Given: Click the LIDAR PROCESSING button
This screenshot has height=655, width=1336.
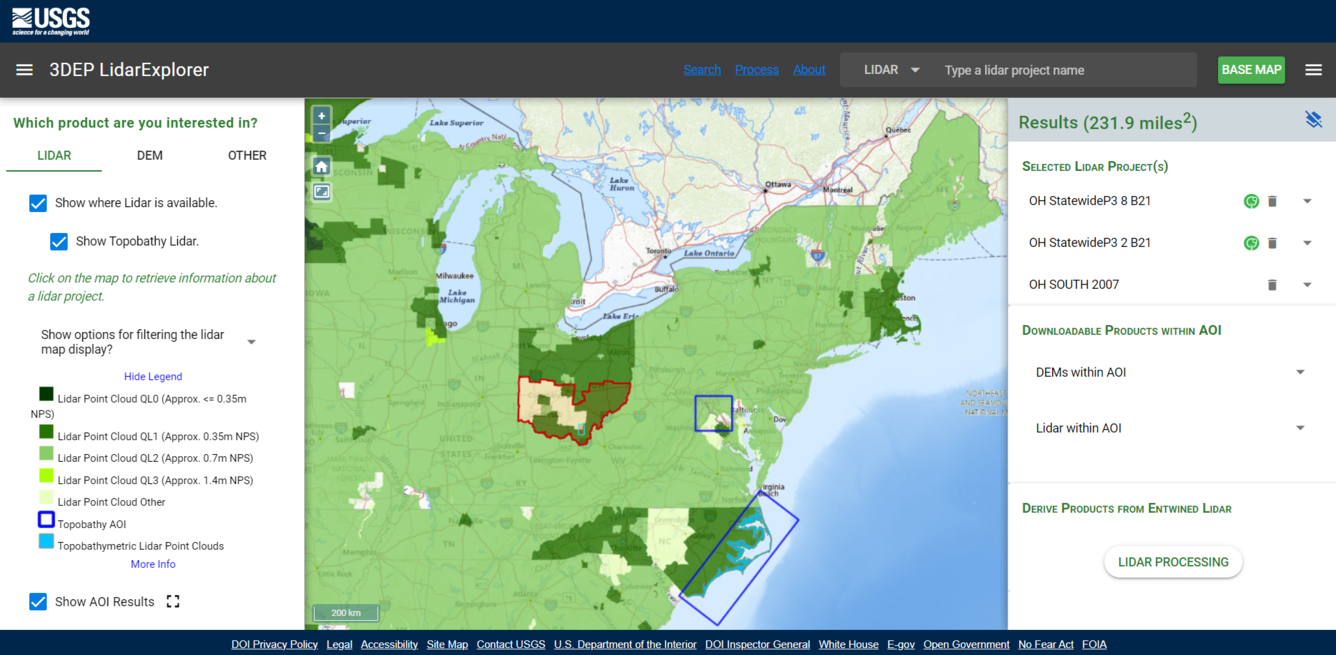Looking at the screenshot, I should point(1173,562).
